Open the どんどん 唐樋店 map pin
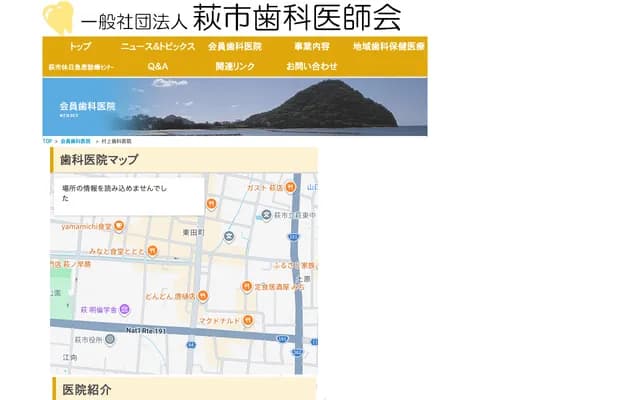640x400 pixels. 203,296
